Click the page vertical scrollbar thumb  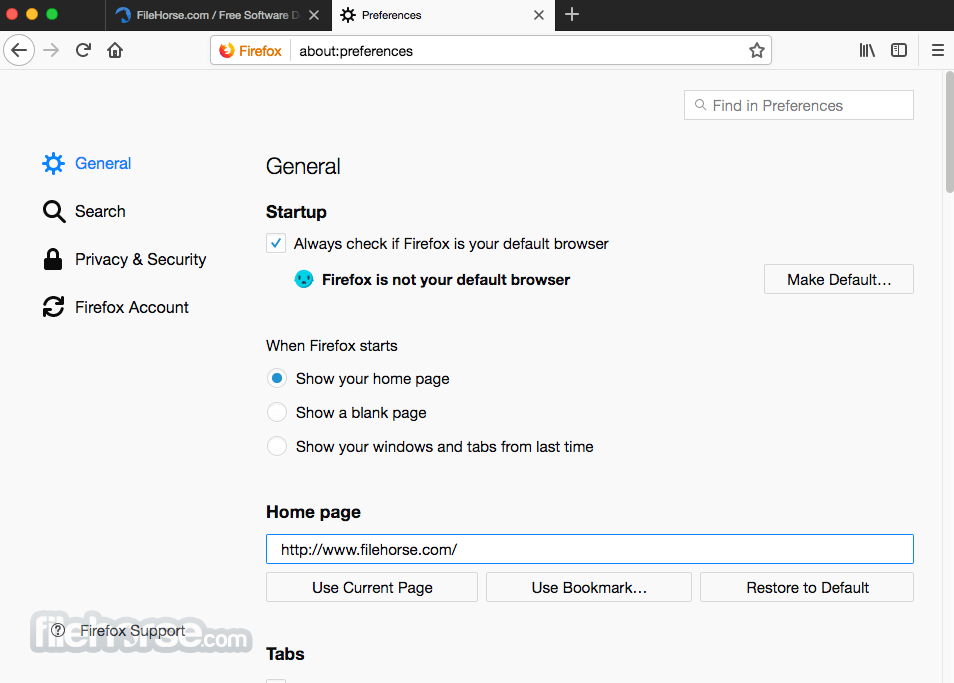(949, 132)
